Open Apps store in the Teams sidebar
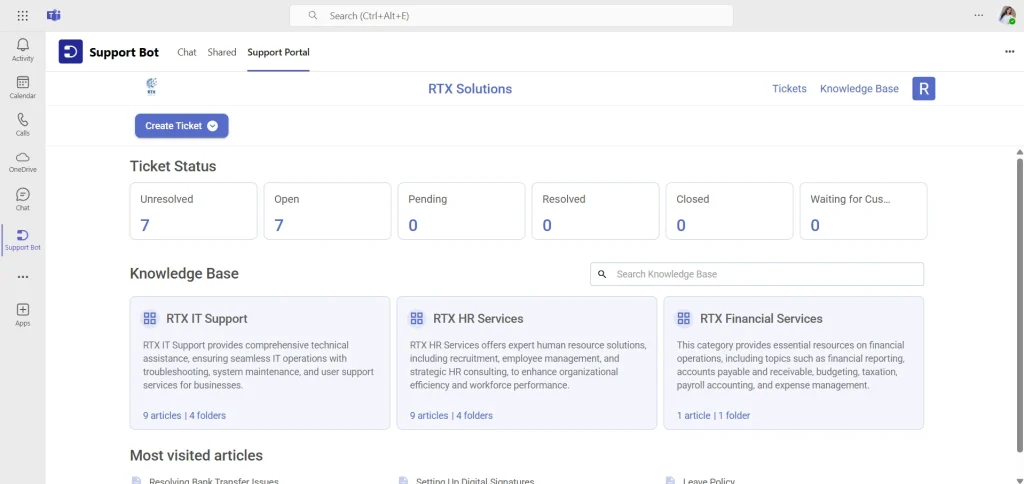This screenshot has width=1024, height=484. (23, 314)
